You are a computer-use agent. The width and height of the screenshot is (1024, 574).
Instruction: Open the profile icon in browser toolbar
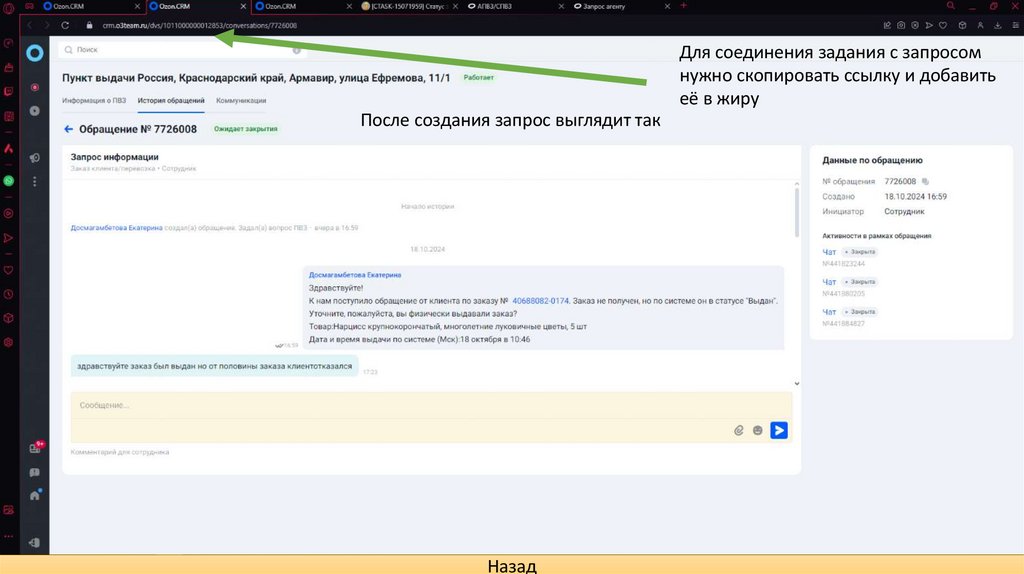click(x=980, y=25)
